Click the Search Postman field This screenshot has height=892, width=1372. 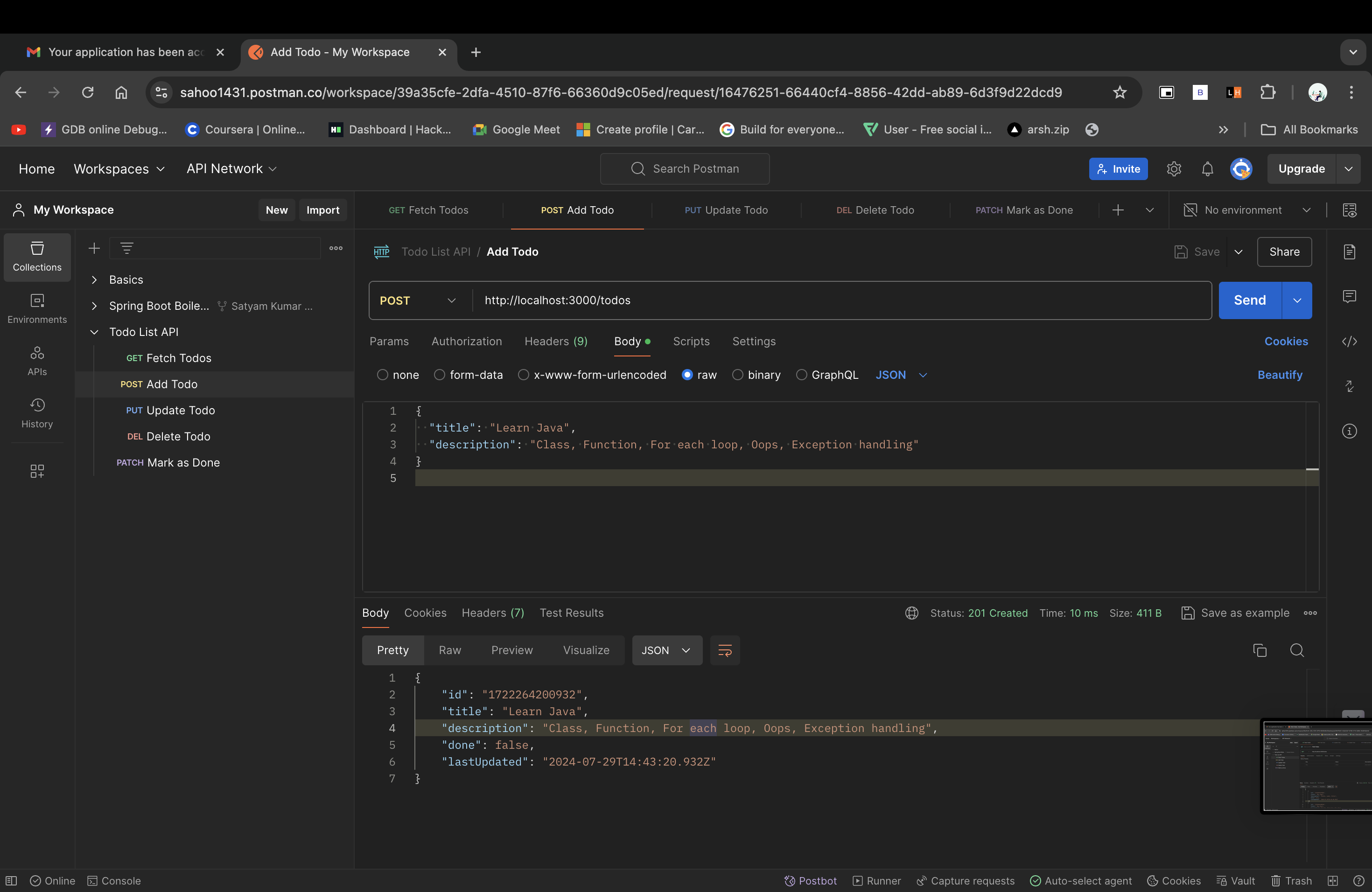click(x=684, y=169)
